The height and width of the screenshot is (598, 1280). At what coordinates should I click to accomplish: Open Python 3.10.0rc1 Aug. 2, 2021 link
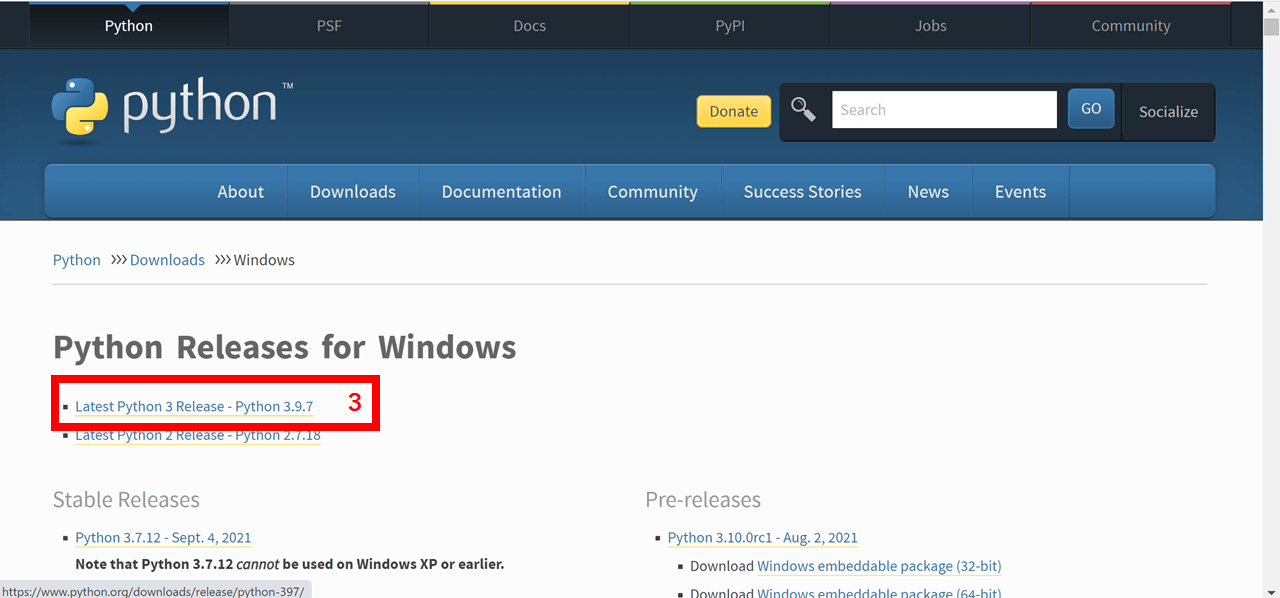(x=763, y=538)
